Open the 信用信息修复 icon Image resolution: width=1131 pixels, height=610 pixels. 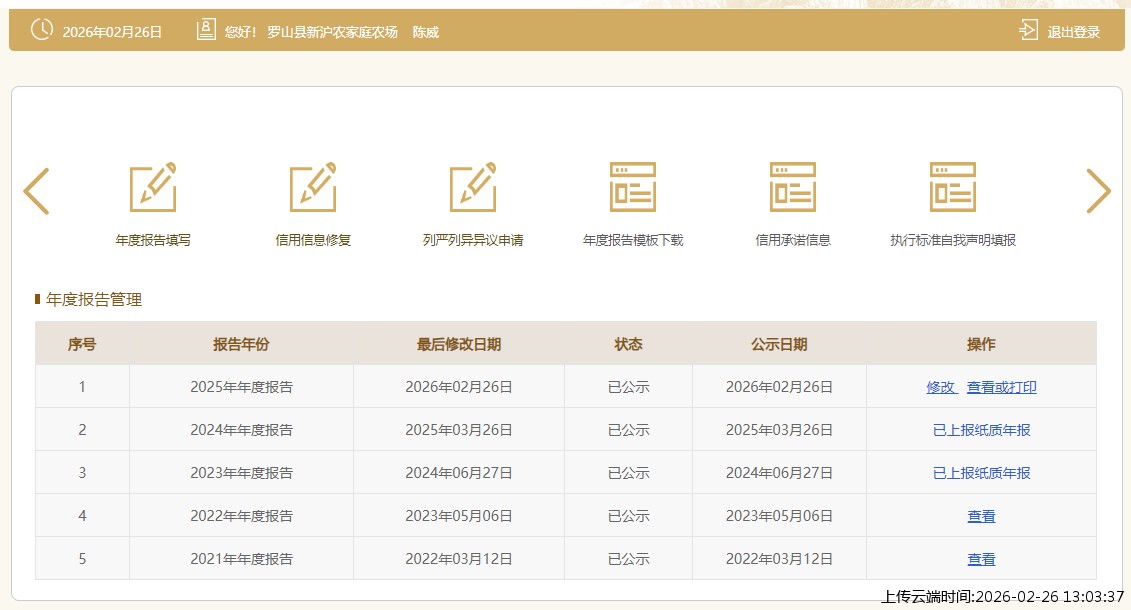pyautogui.click(x=313, y=187)
